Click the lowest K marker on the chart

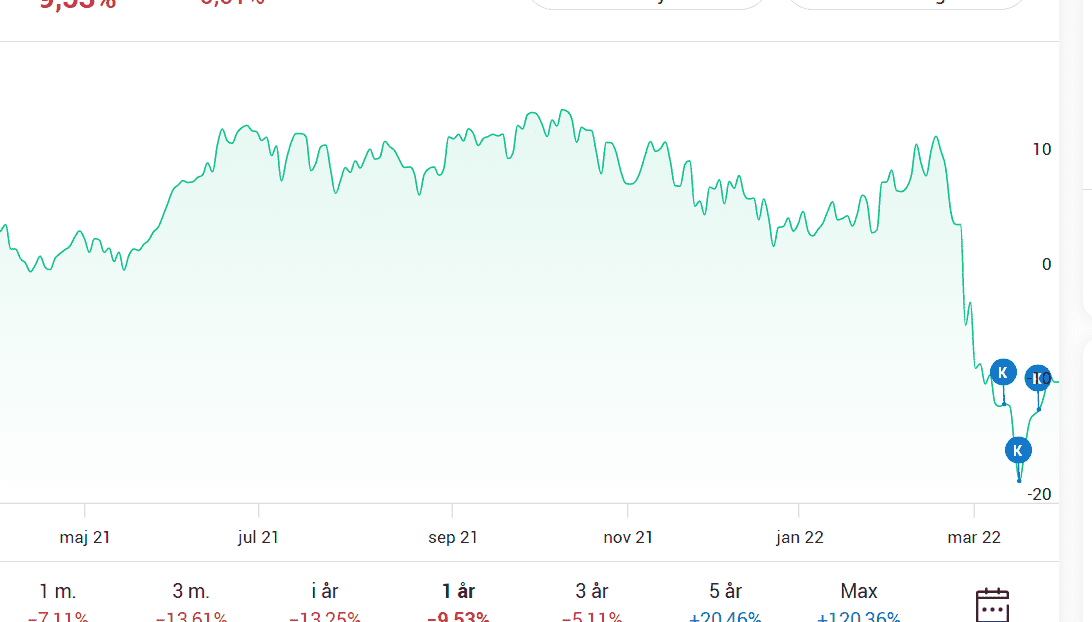coord(1018,450)
